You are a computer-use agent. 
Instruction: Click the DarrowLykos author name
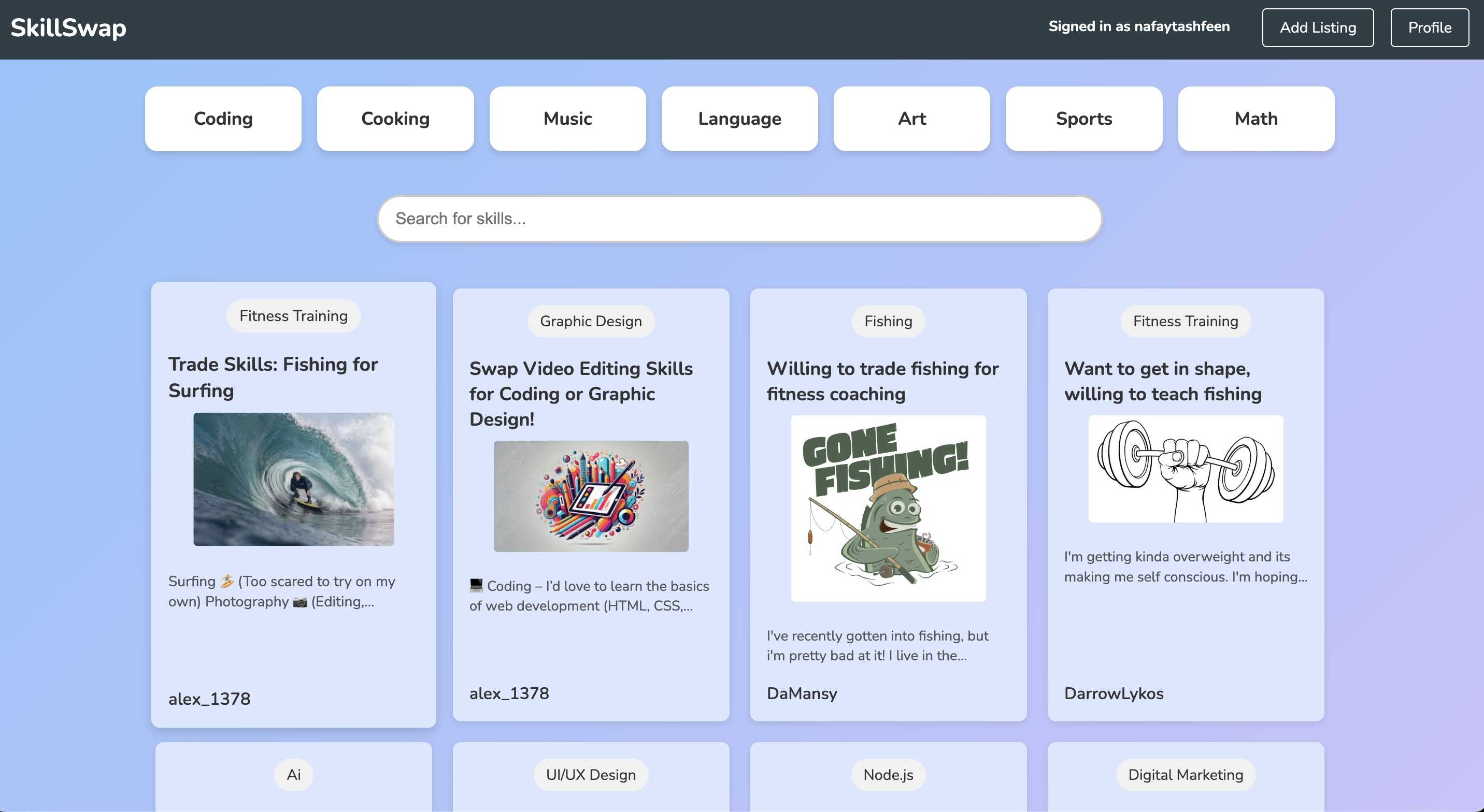click(1113, 693)
